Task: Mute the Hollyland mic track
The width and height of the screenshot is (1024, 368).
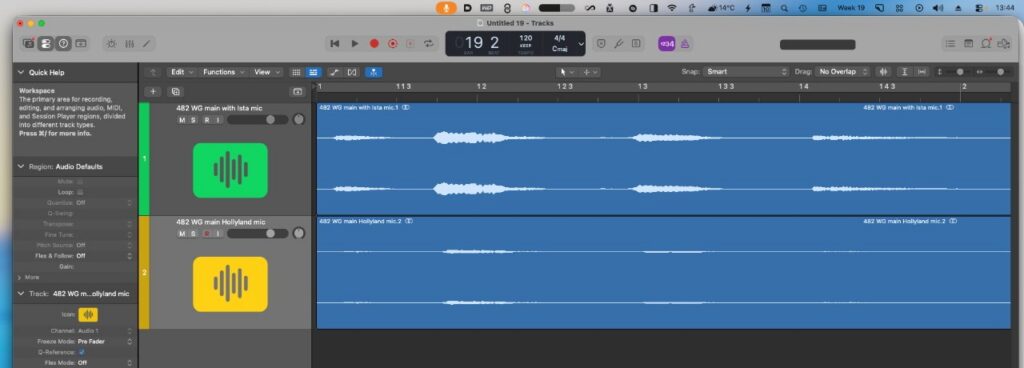Action: pyautogui.click(x=182, y=234)
